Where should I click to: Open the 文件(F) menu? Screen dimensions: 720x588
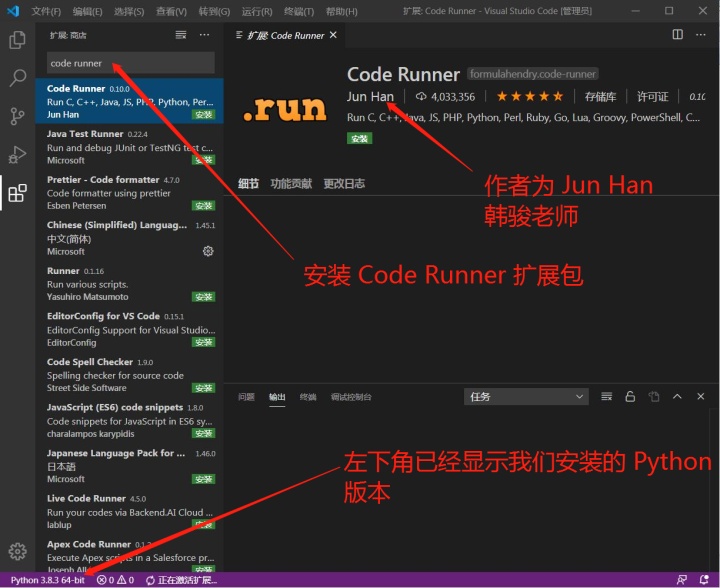[46, 11]
